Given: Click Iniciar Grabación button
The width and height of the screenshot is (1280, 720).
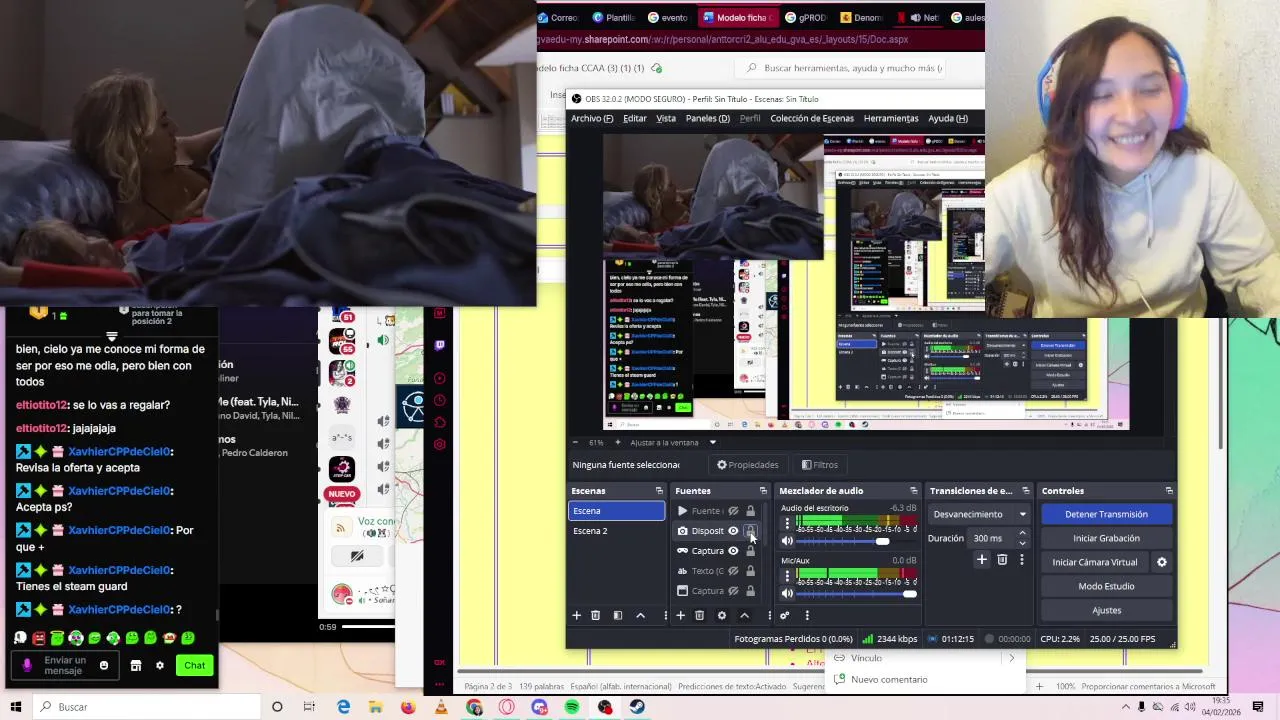Looking at the screenshot, I should coord(1106,538).
